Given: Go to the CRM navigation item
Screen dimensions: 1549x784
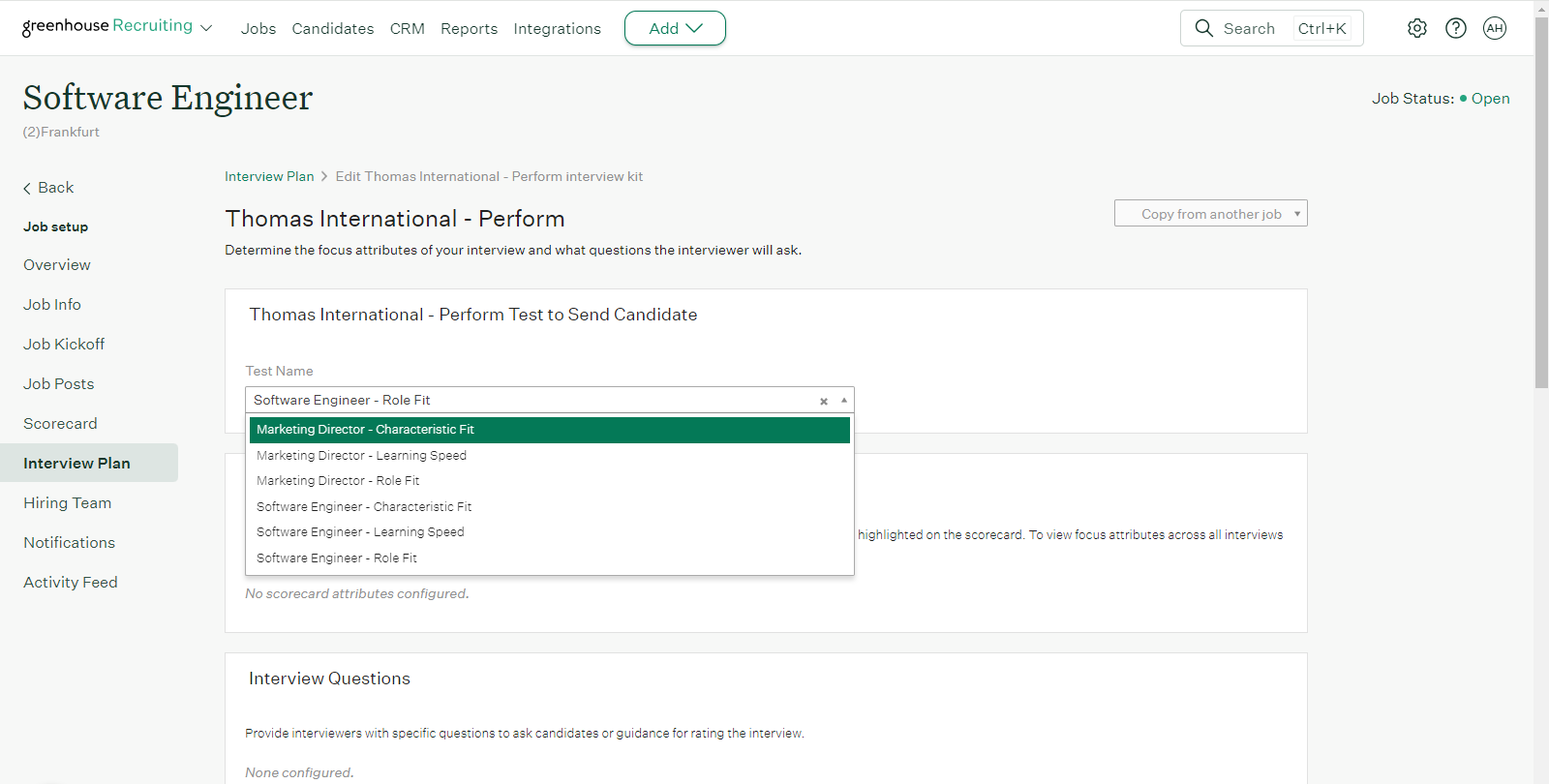Looking at the screenshot, I should 408,28.
